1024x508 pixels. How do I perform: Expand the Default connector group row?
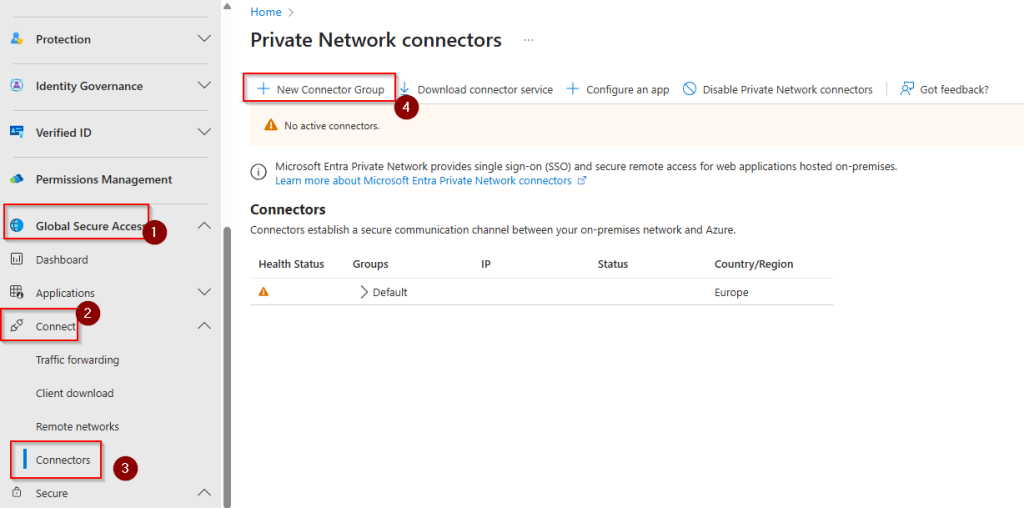click(x=364, y=292)
